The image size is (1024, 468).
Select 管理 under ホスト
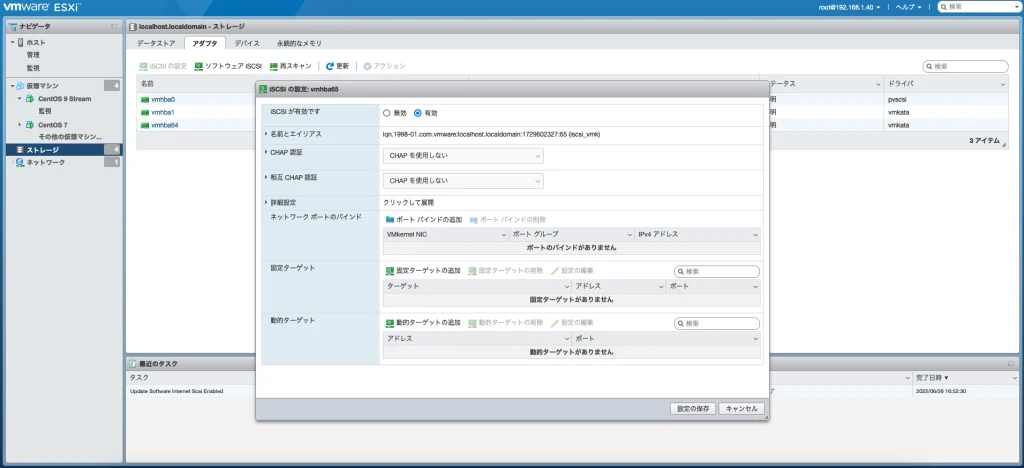click(33, 55)
